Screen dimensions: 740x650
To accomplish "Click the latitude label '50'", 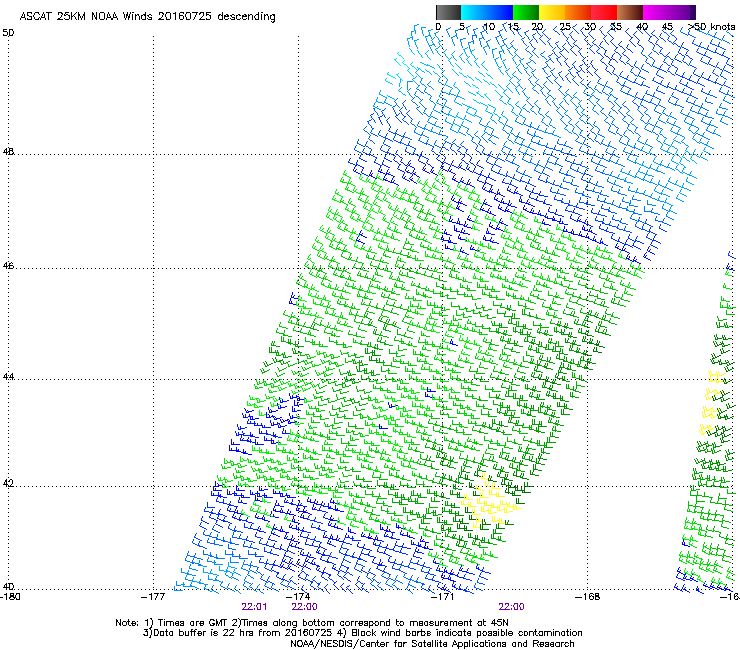I will [x=8, y=33].
